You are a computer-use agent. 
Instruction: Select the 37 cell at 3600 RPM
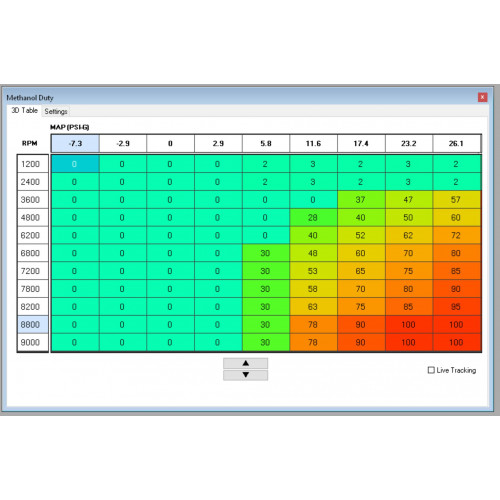[361, 200]
